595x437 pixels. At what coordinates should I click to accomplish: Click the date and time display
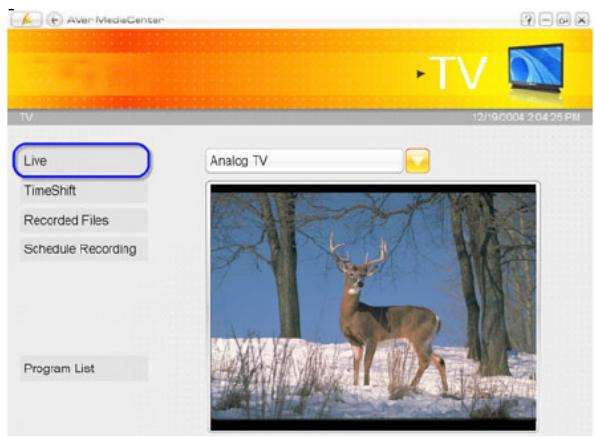click(526, 117)
